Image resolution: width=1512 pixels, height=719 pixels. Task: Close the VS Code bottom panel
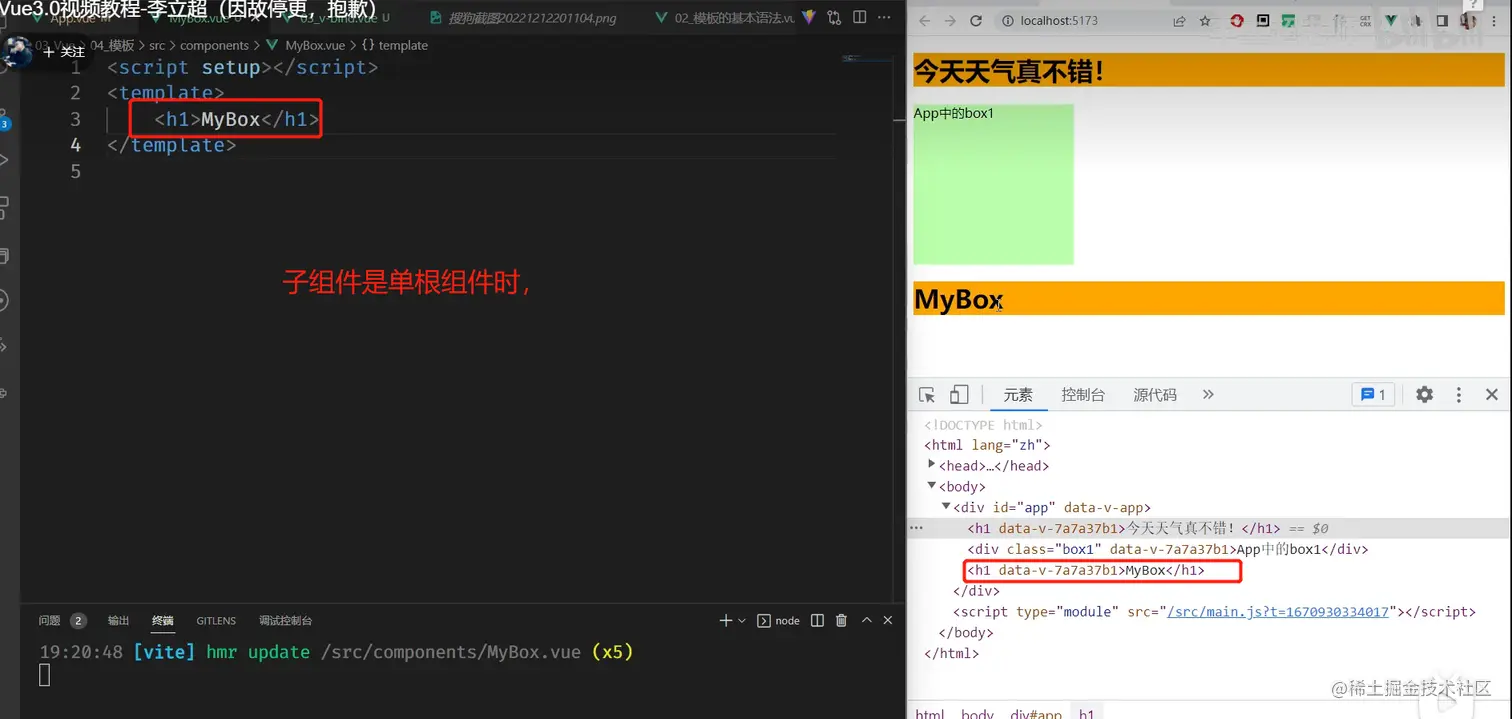tap(887, 621)
